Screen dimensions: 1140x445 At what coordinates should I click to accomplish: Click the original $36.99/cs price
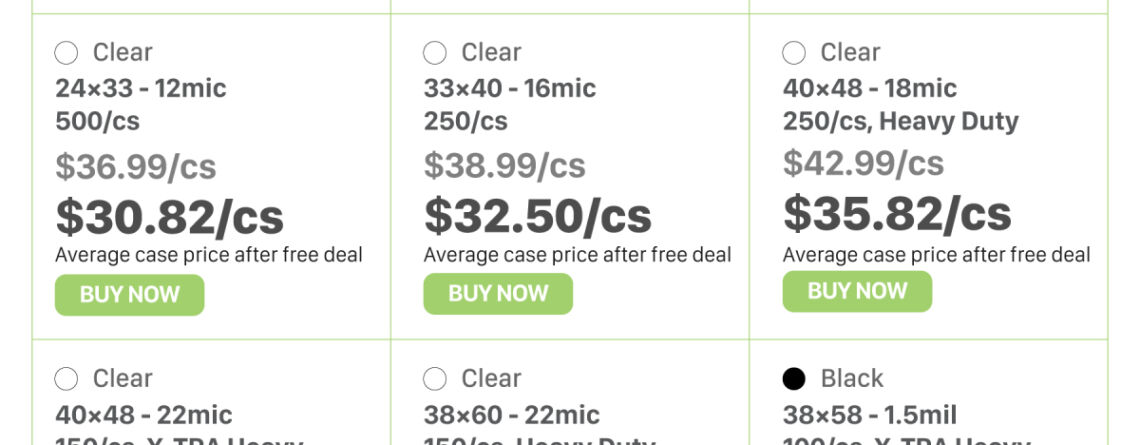pyautogui.click(x=136, y=166)
